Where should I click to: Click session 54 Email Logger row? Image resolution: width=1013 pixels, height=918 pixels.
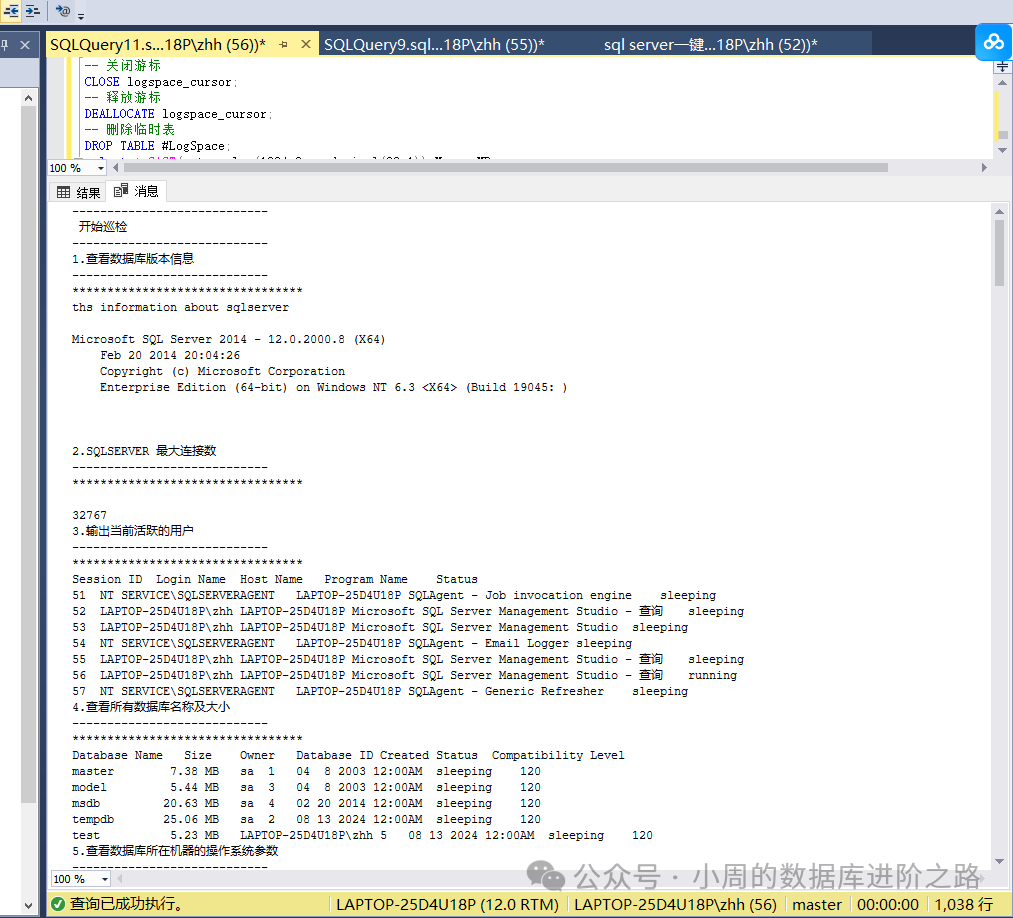[352, 643]
